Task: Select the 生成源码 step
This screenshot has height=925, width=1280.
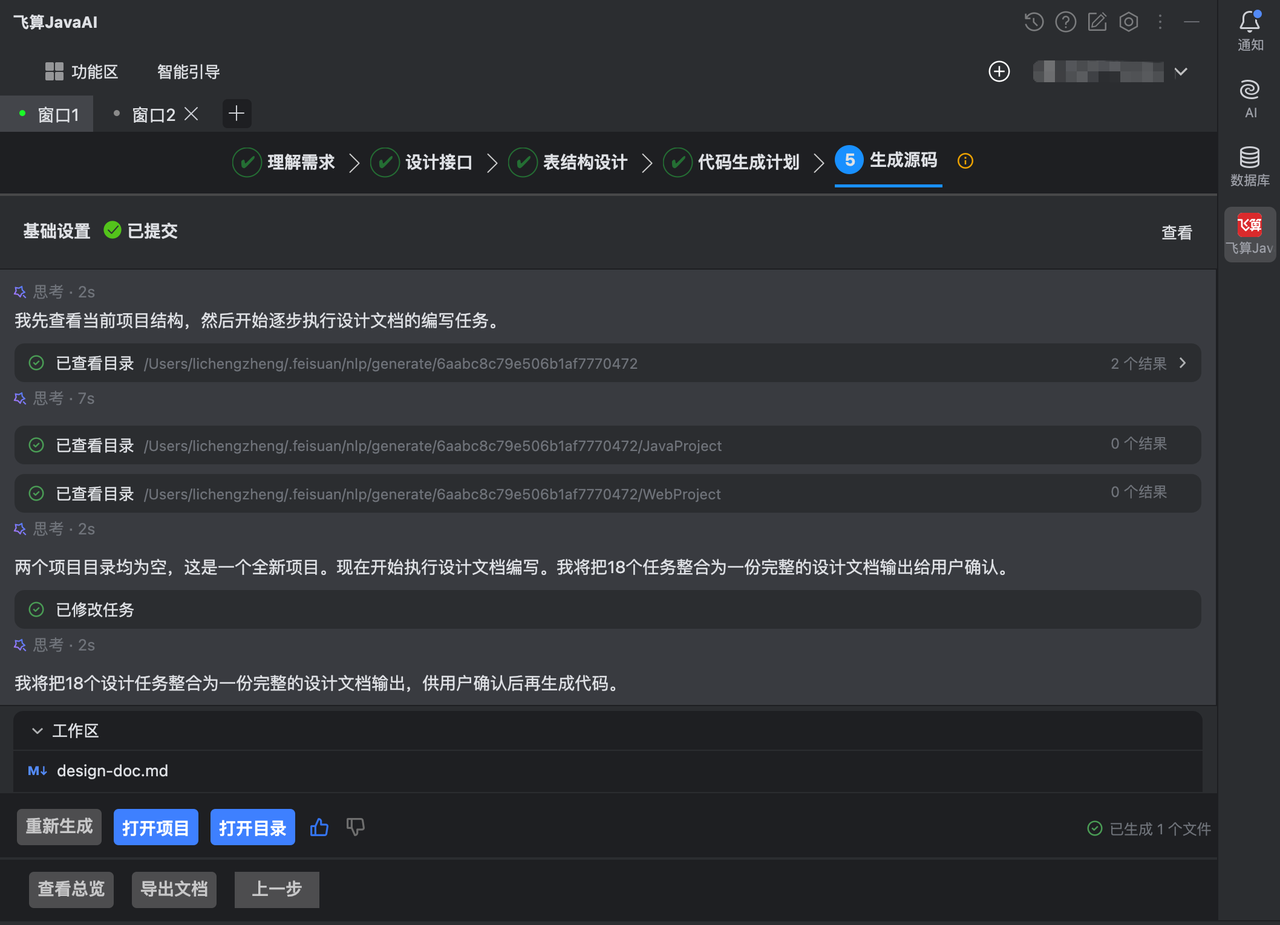Action: click(888, 161)
